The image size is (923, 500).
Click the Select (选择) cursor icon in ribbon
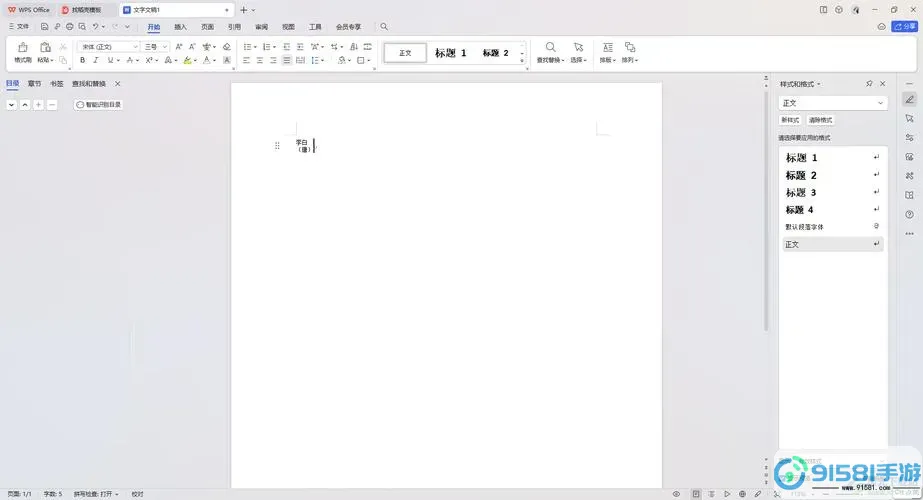click(579, 48)
